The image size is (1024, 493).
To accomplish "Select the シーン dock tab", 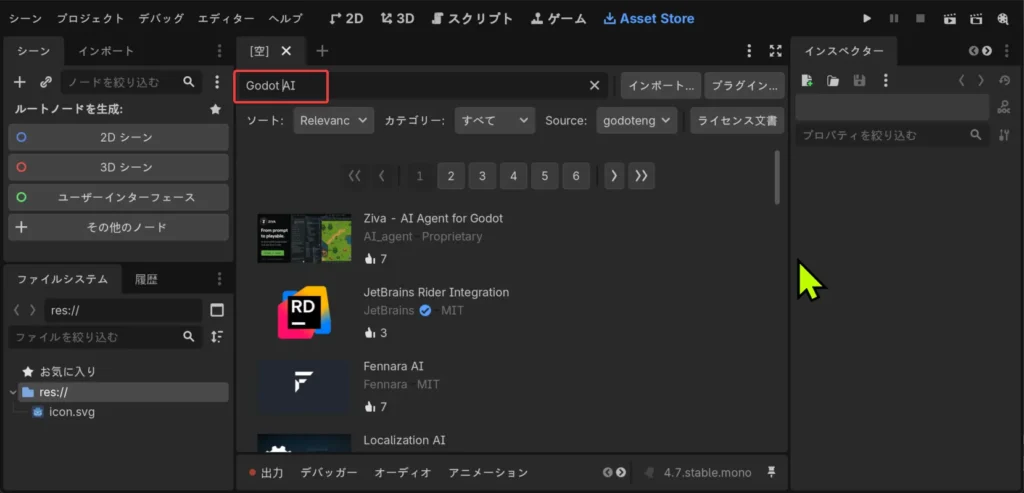I will 33,51.
